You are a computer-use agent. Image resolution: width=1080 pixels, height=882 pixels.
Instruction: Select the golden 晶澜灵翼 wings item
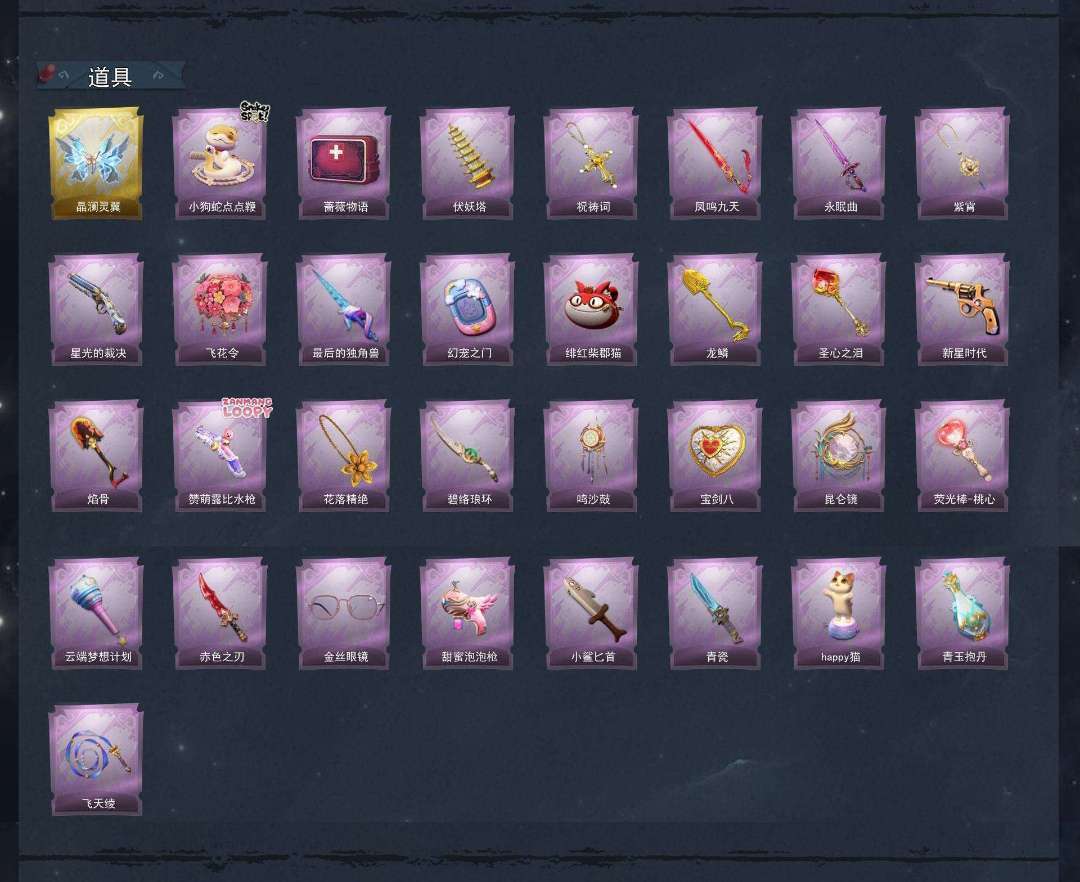click(x=96, y=163)
